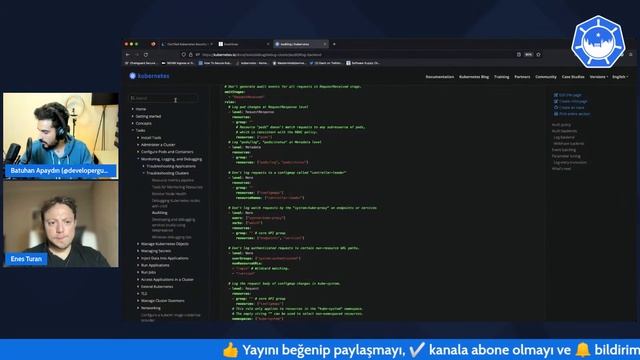The width and height of the screenshot is (640, 360).
Task: Click the browser back arrow button
Action: (128, 55)
